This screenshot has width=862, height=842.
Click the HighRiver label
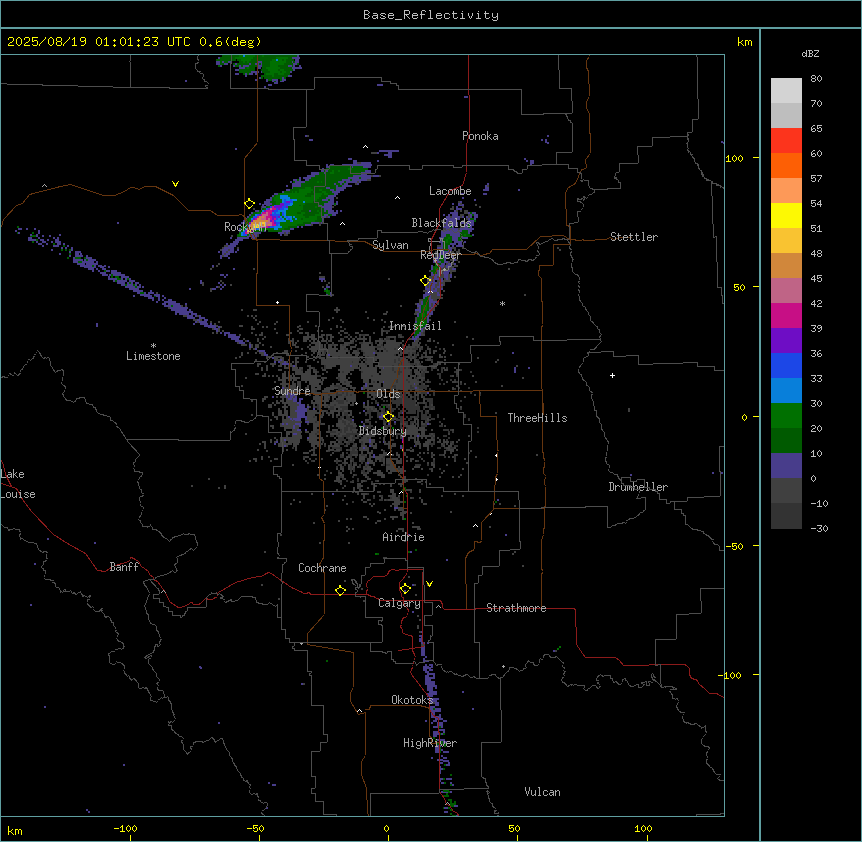click(430, 743)
